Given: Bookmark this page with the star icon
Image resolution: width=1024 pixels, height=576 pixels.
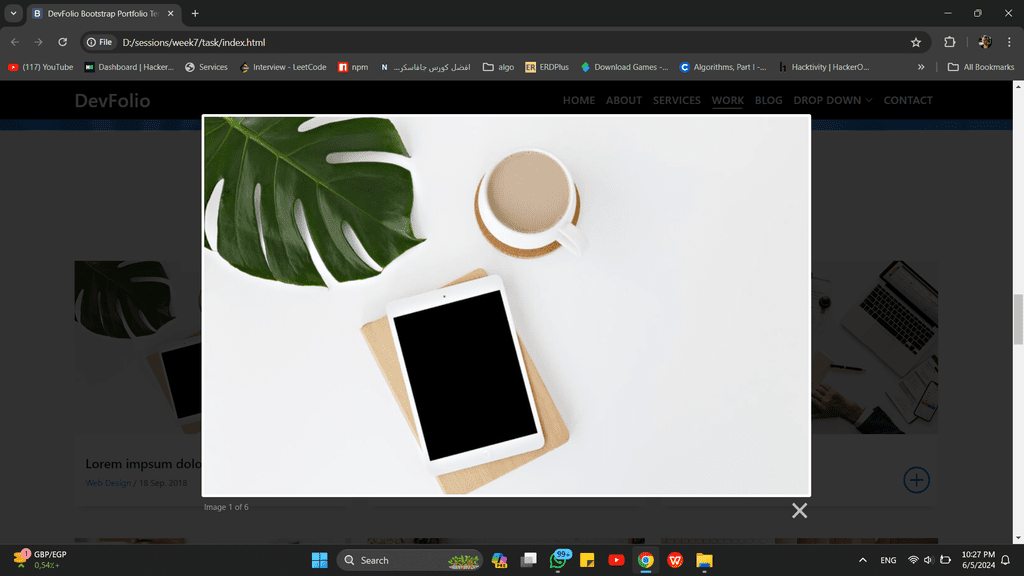Looking at the screenshot, I should tap(916, 42).
